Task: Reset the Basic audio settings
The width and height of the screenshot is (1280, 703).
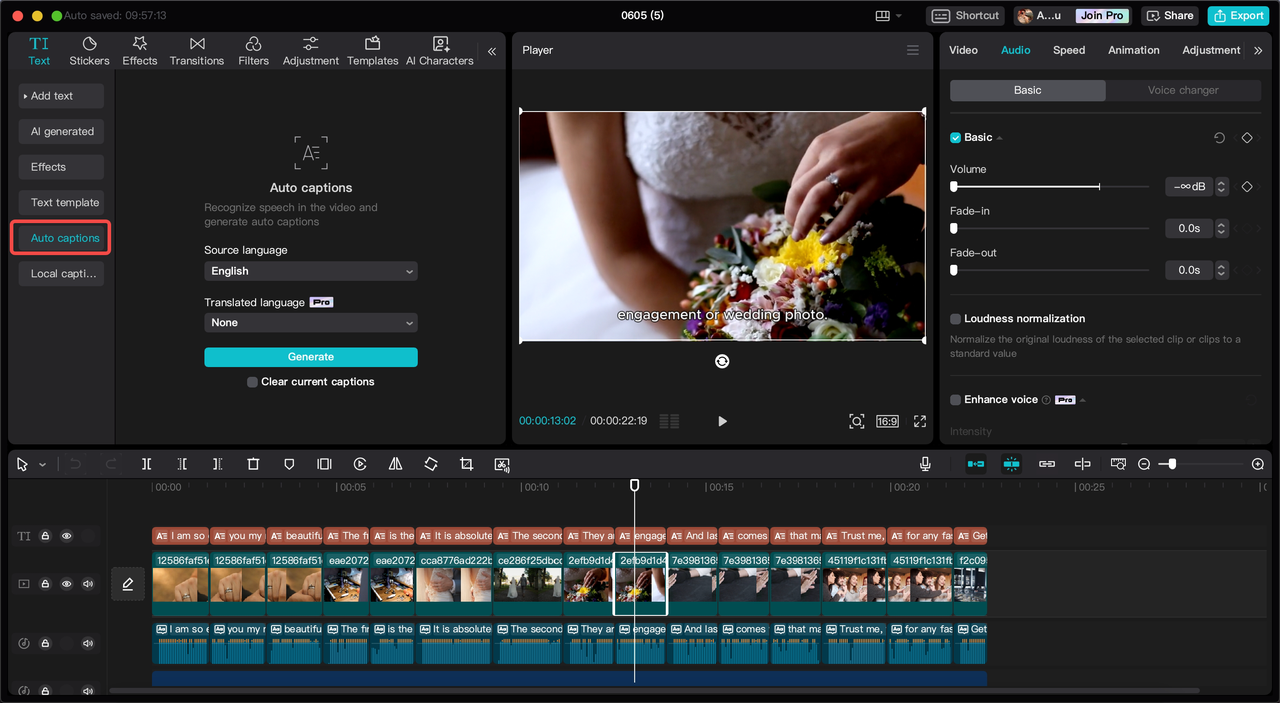Action: (x=1219, y=138)
